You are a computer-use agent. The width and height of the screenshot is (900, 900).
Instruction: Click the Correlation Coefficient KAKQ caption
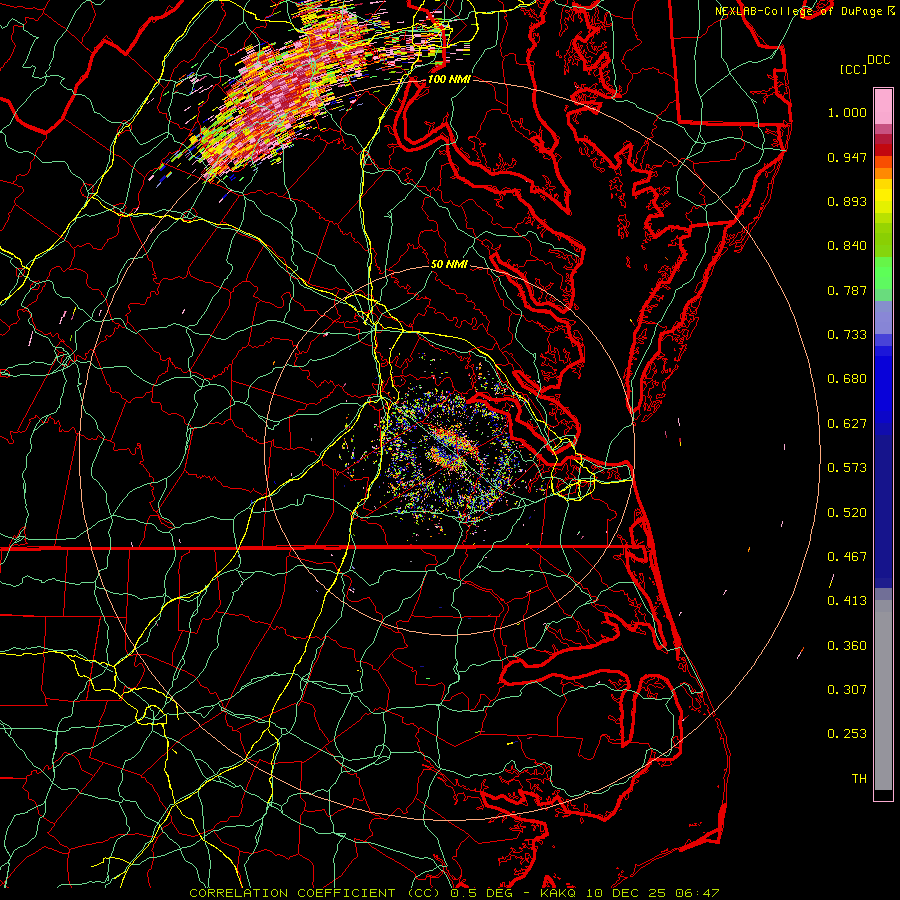pyautogui.click(x=454, y=893)
